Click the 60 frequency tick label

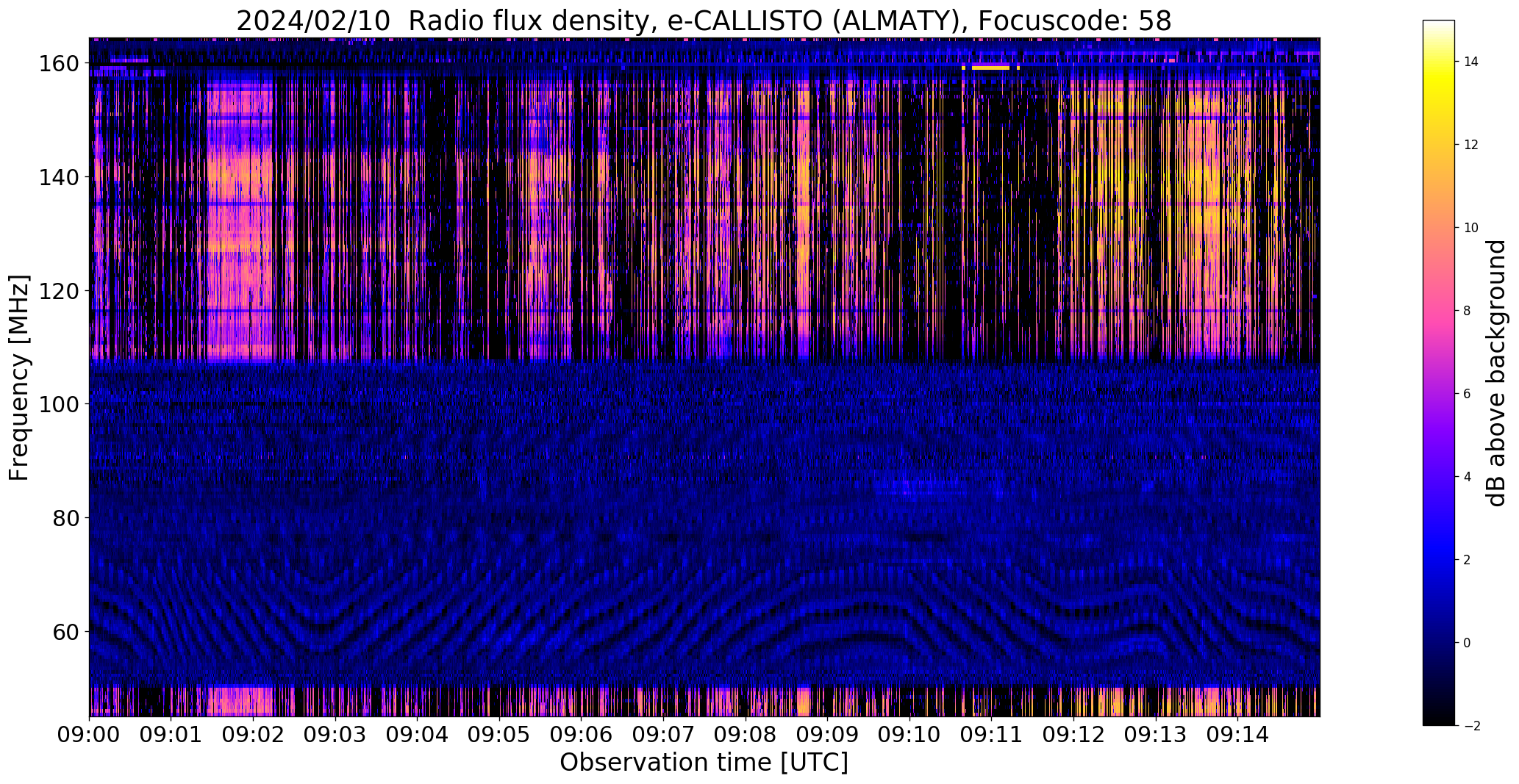66,631
